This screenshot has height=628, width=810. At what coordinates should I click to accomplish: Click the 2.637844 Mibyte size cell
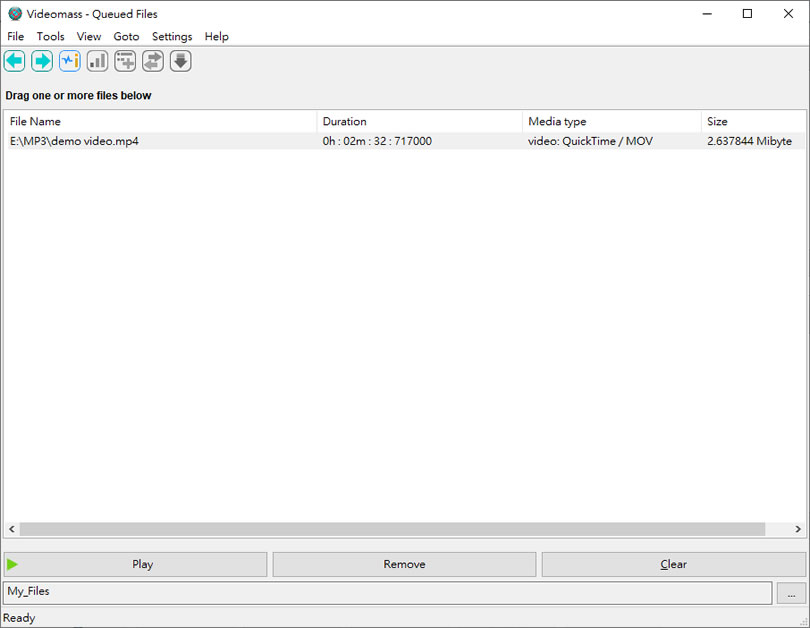[749, 141]
